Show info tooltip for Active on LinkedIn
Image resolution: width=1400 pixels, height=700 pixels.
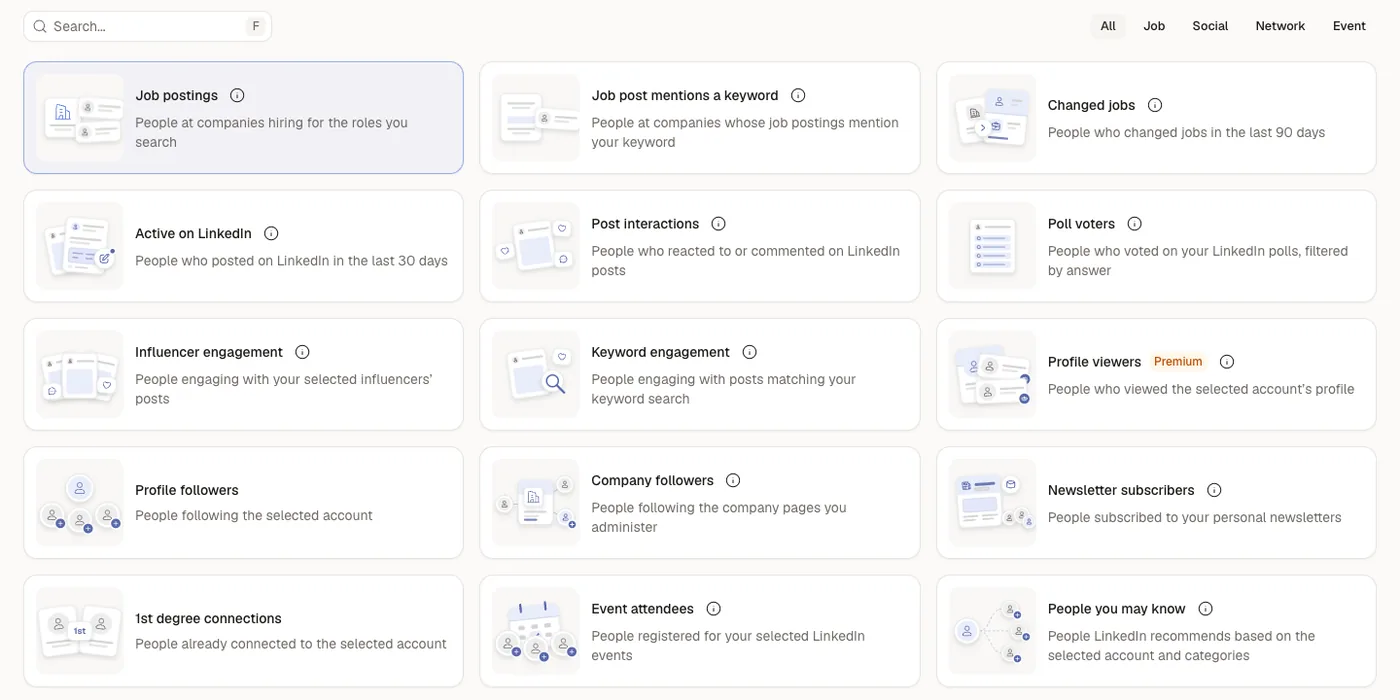coord(271,233)
